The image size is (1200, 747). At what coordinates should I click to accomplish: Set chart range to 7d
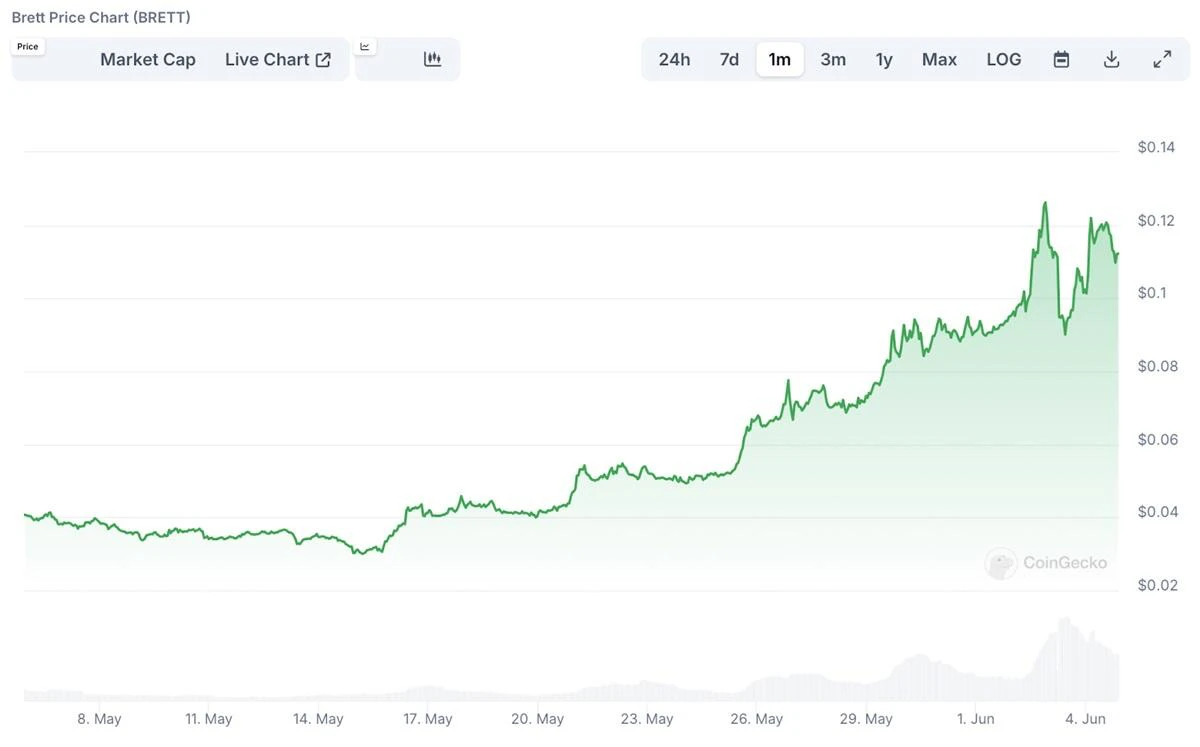point(729,60)
